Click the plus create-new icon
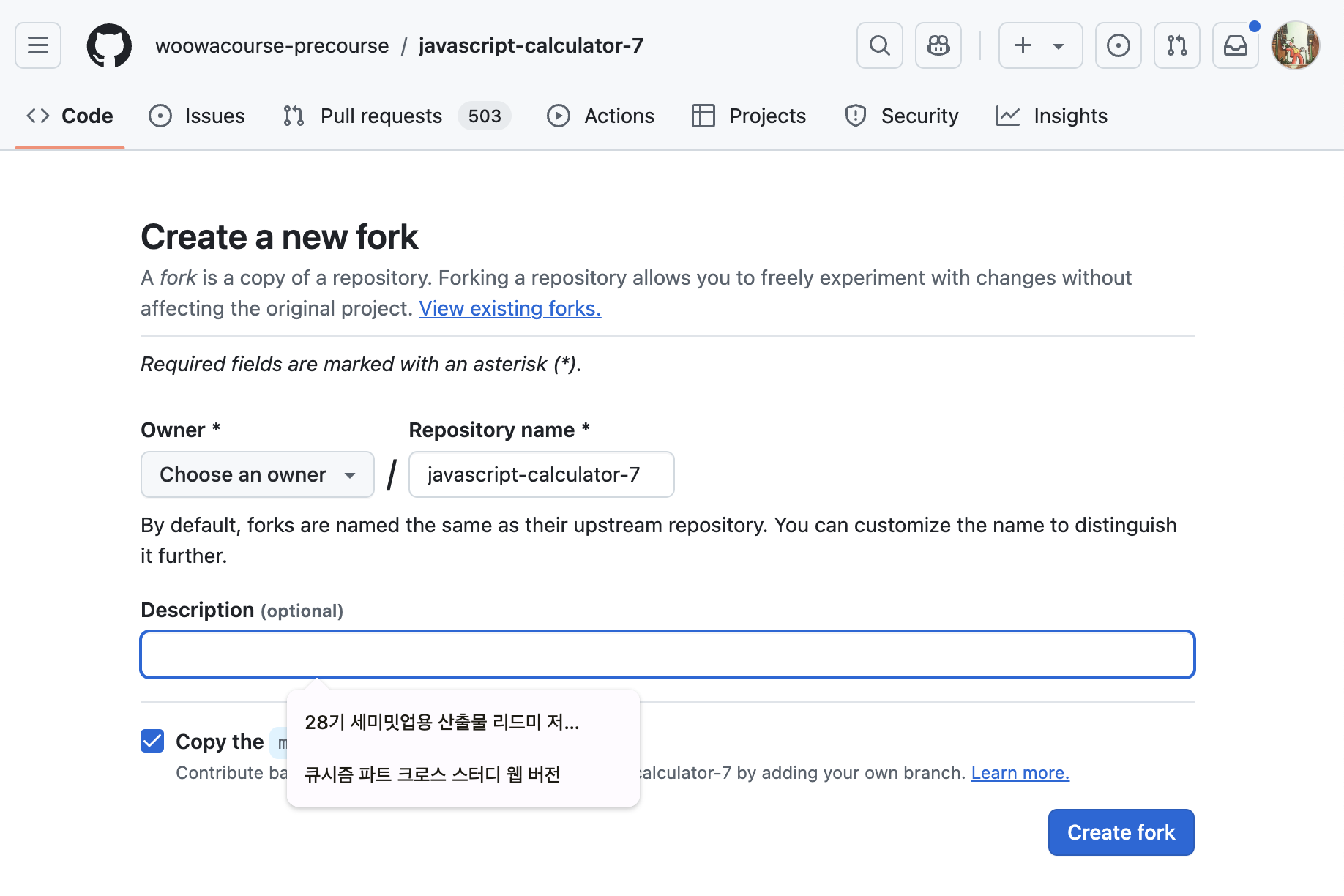Screen dimensions: 1344x896 [x=1023, y=45]
